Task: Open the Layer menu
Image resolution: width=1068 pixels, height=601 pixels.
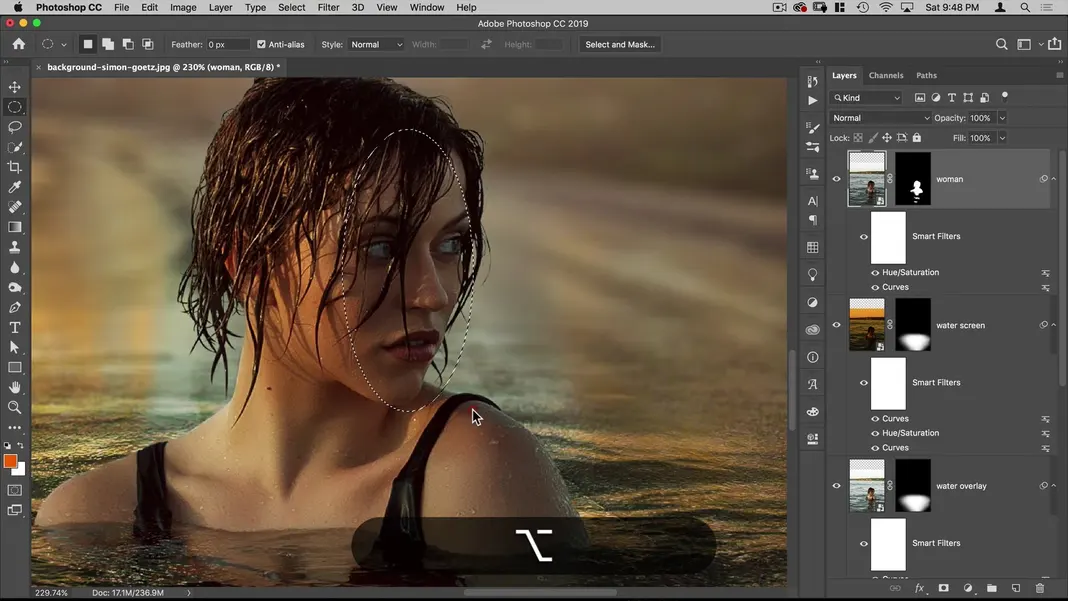Action: (x=221, y=7)
